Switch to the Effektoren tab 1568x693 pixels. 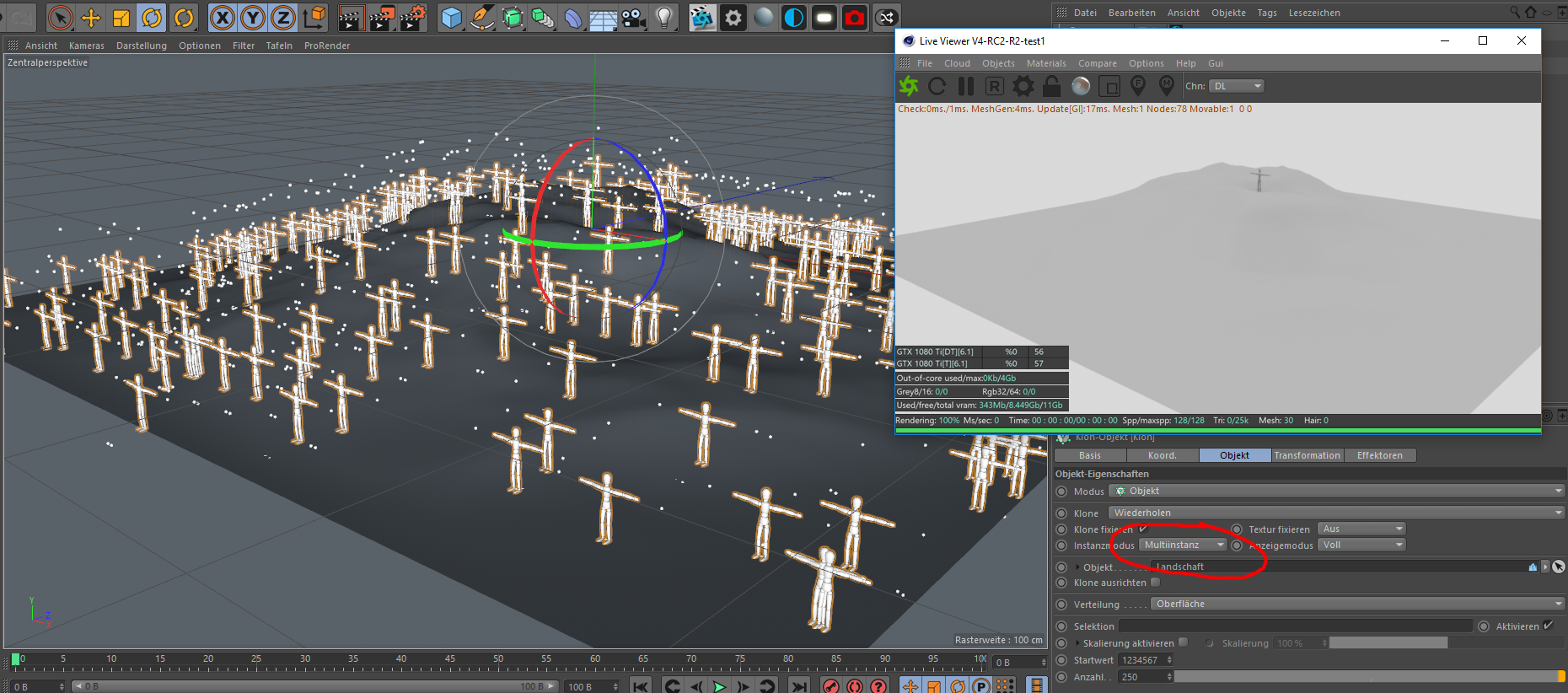1380,455
